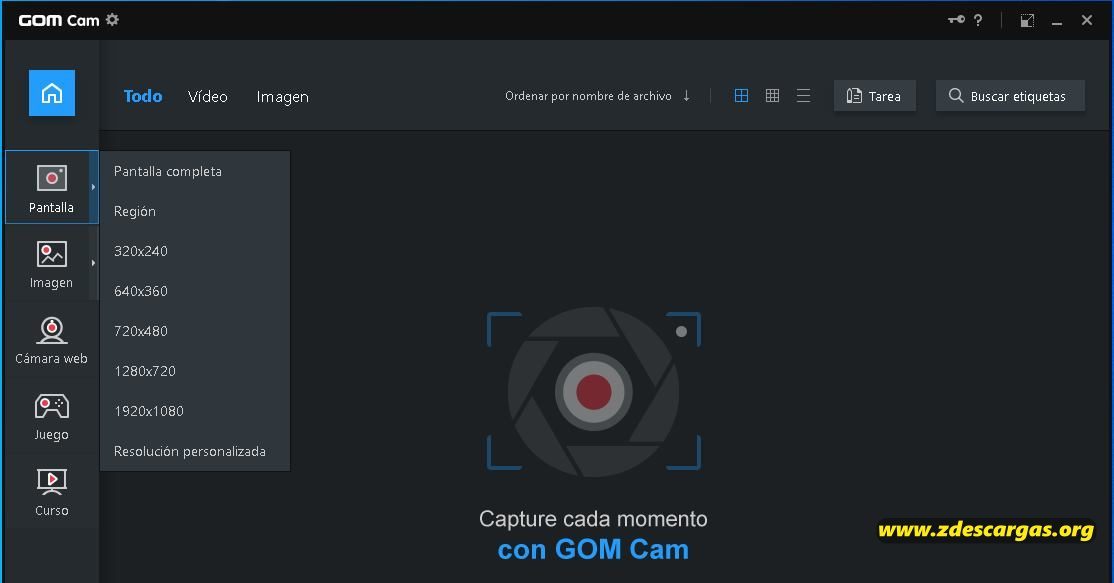This screenshot has width=1114, height=583.
Task: Click the license key icon
Action: coord(956,20)
